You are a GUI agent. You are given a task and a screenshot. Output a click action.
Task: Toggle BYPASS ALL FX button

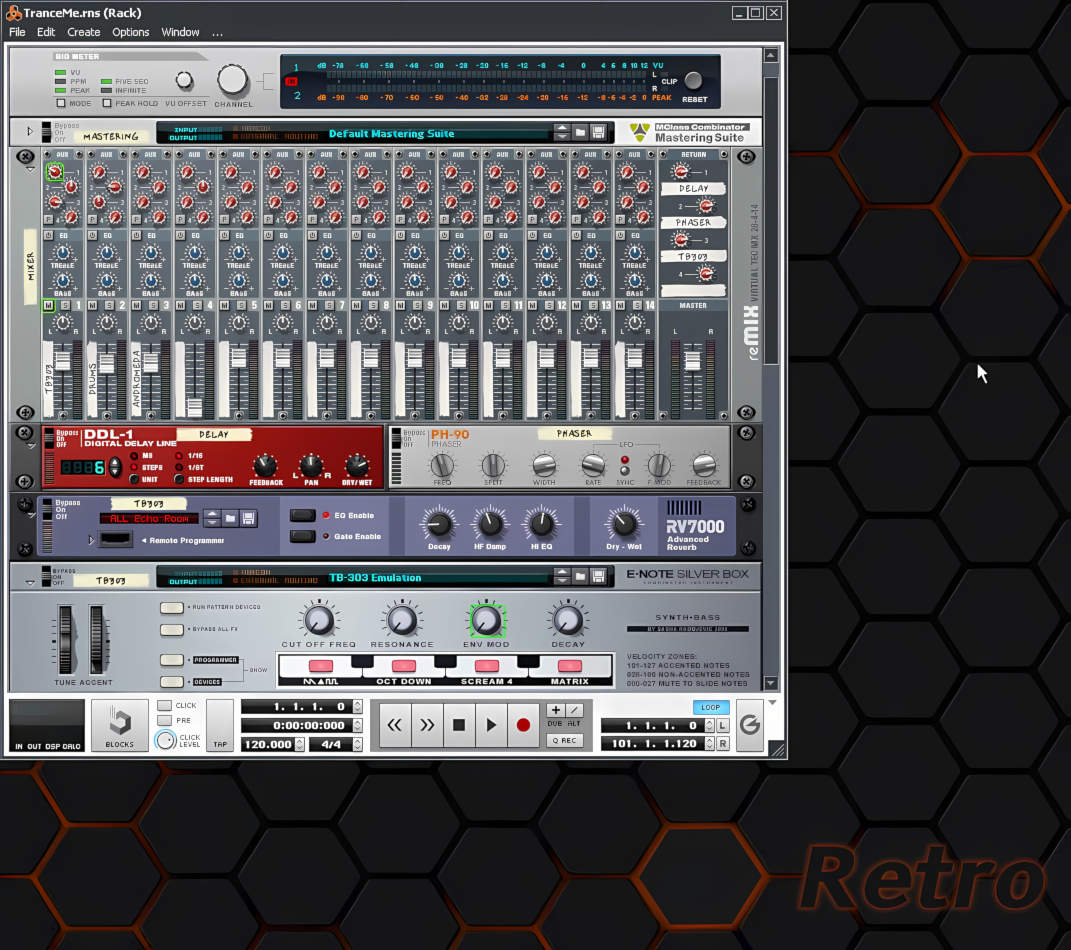(x=171, y=629)
